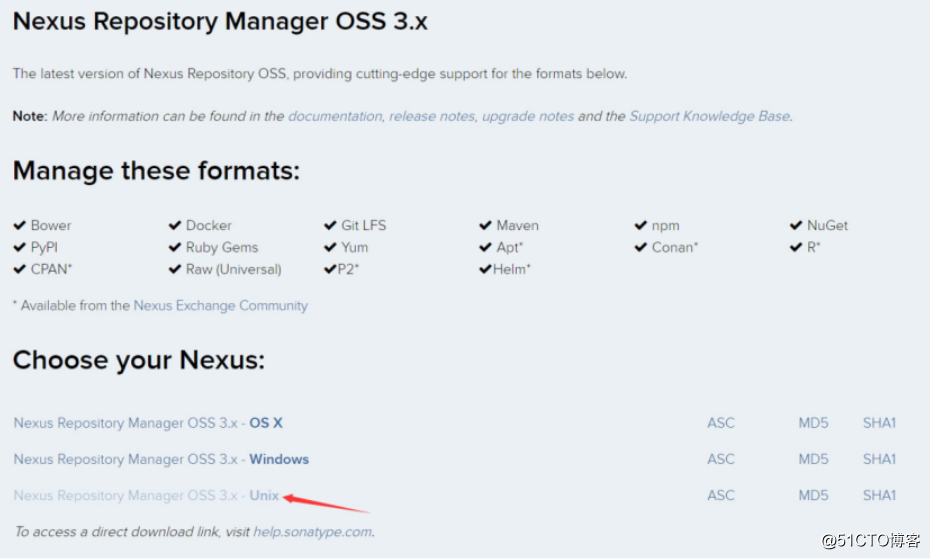Download Nexus Repository Manager OSS 3.x OS X

(x=148, y=423)
